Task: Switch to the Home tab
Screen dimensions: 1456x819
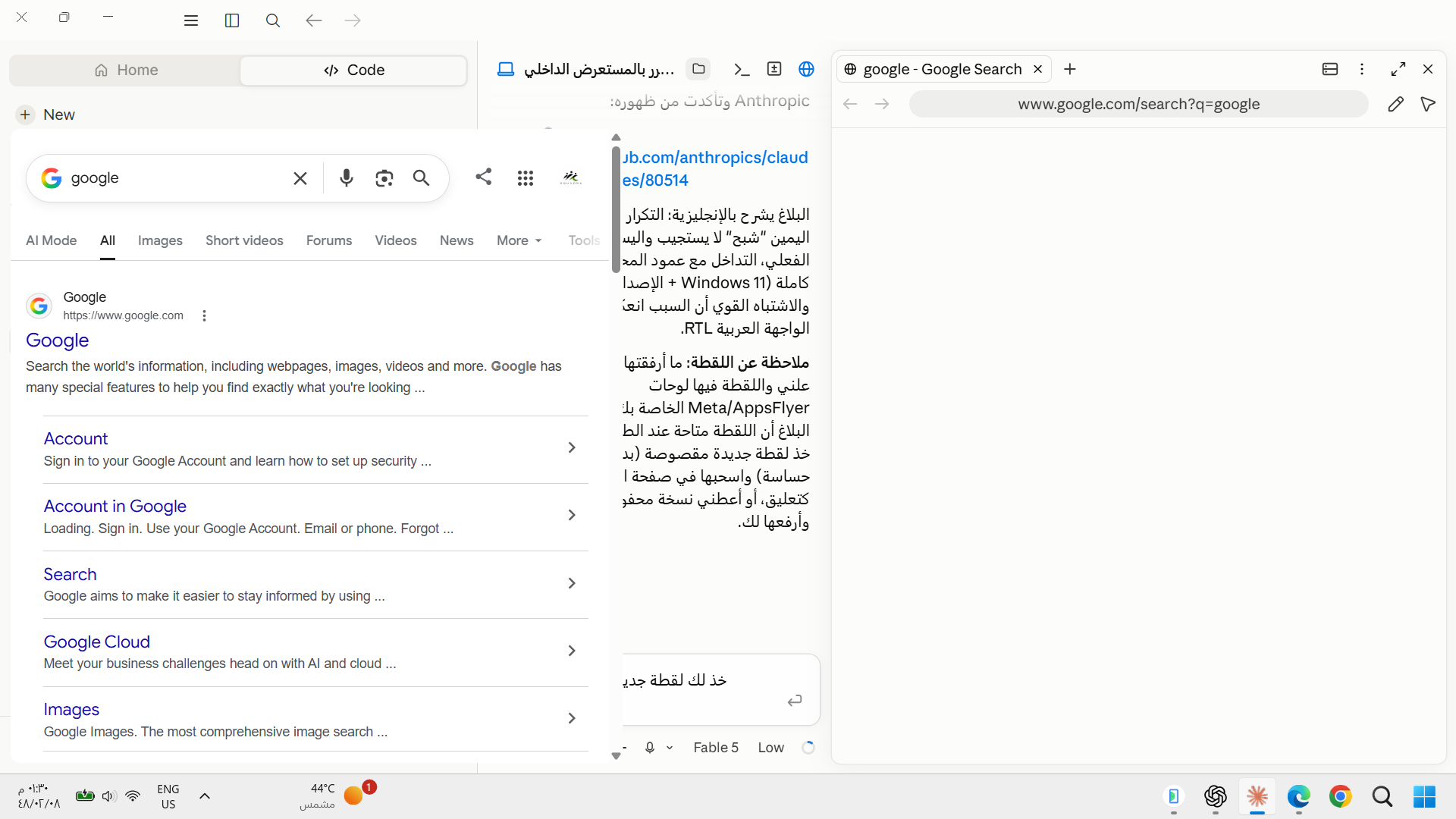Action: pyautogui.click(x=126, y=70)
